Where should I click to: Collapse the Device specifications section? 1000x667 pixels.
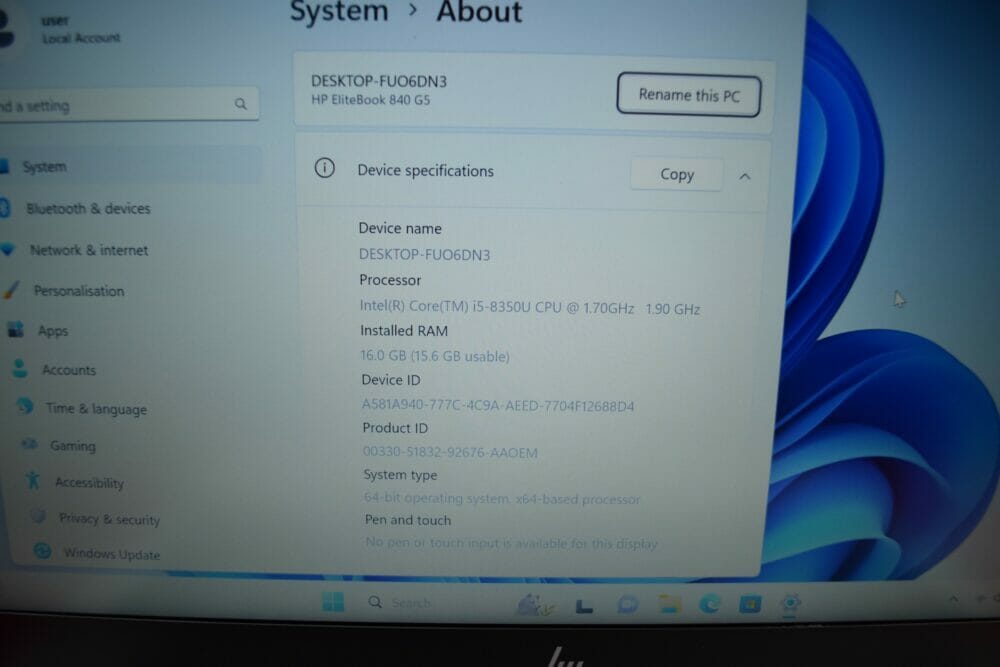tap(744, 177)
